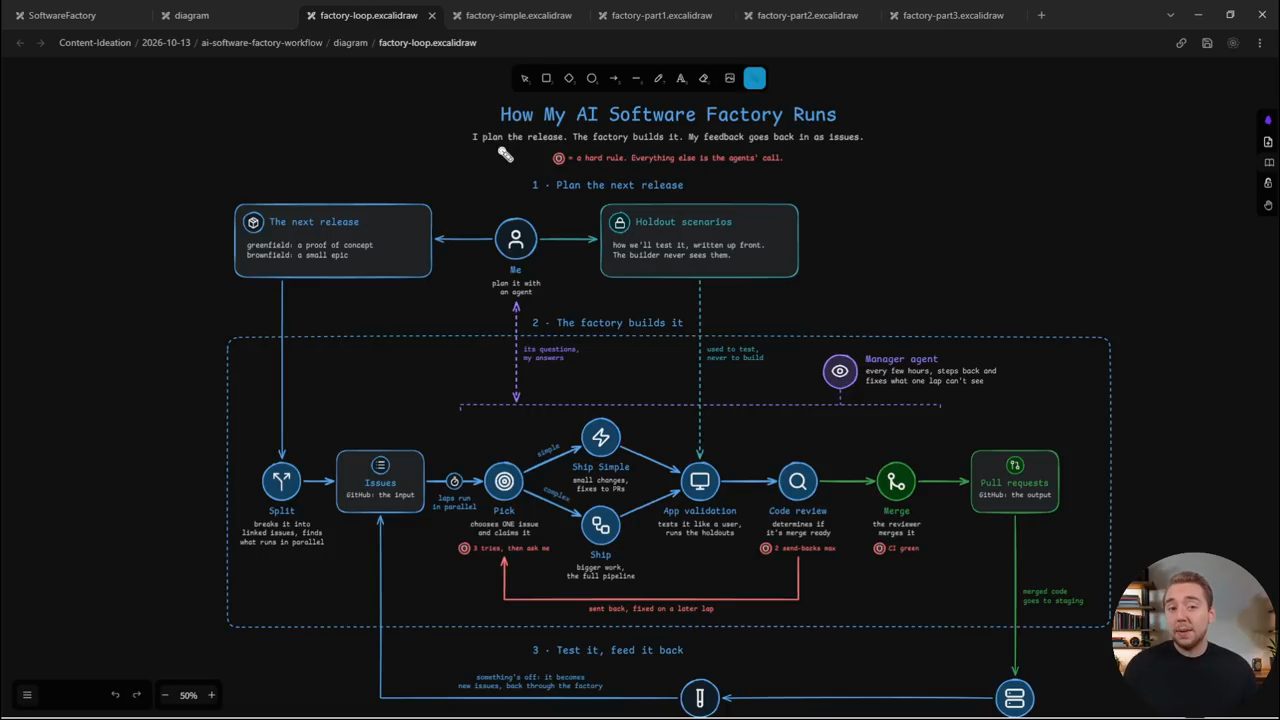Select the Line drawing tool

(636, 78)
